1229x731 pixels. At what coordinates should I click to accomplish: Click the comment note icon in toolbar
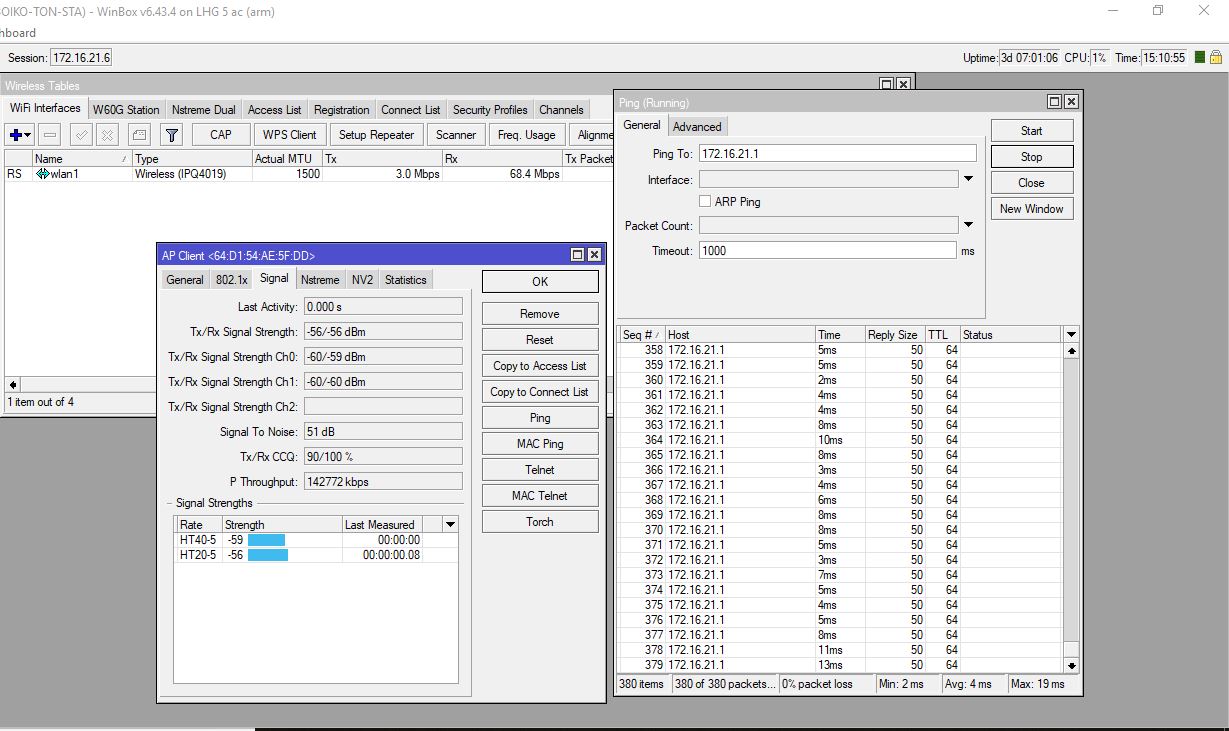pyautogui.click(x=140, y=135)
